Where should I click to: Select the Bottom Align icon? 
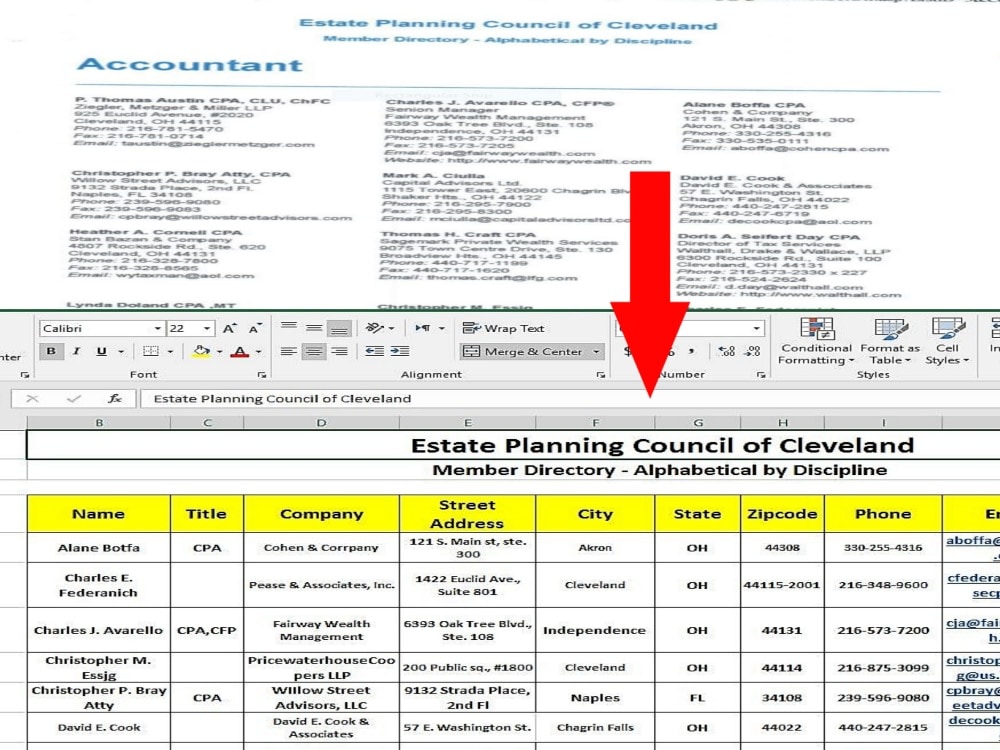(339, 328)
